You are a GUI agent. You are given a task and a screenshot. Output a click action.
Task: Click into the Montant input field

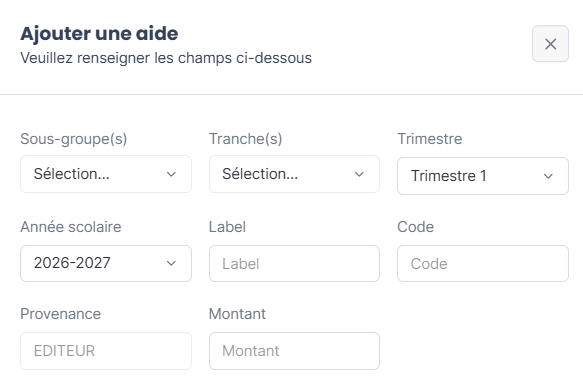tap(294, 351)
